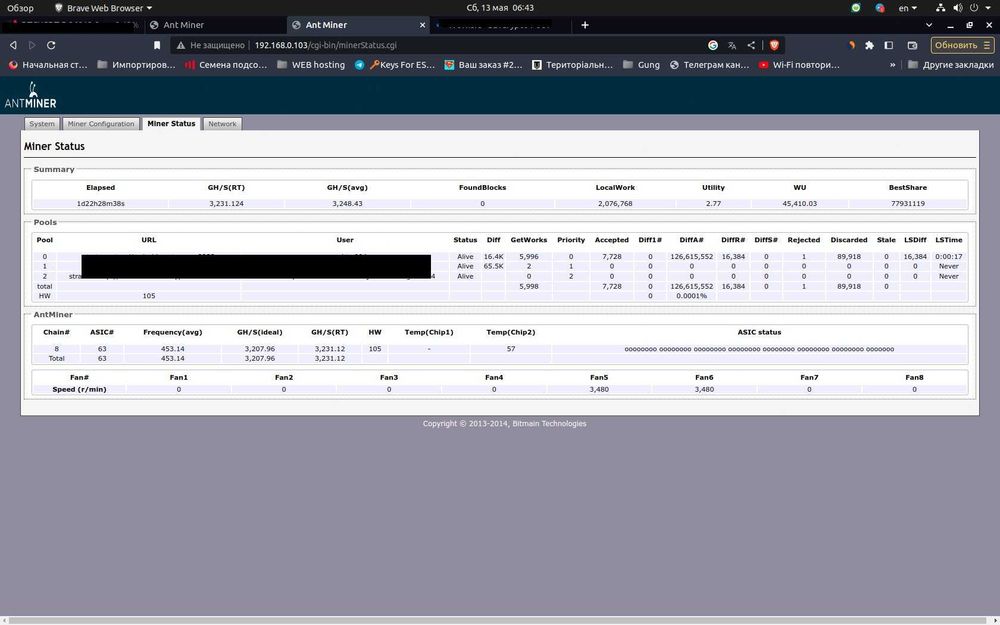Open a new tab with plus button
The image size is (1000, 625).
[x=585, y=25]
